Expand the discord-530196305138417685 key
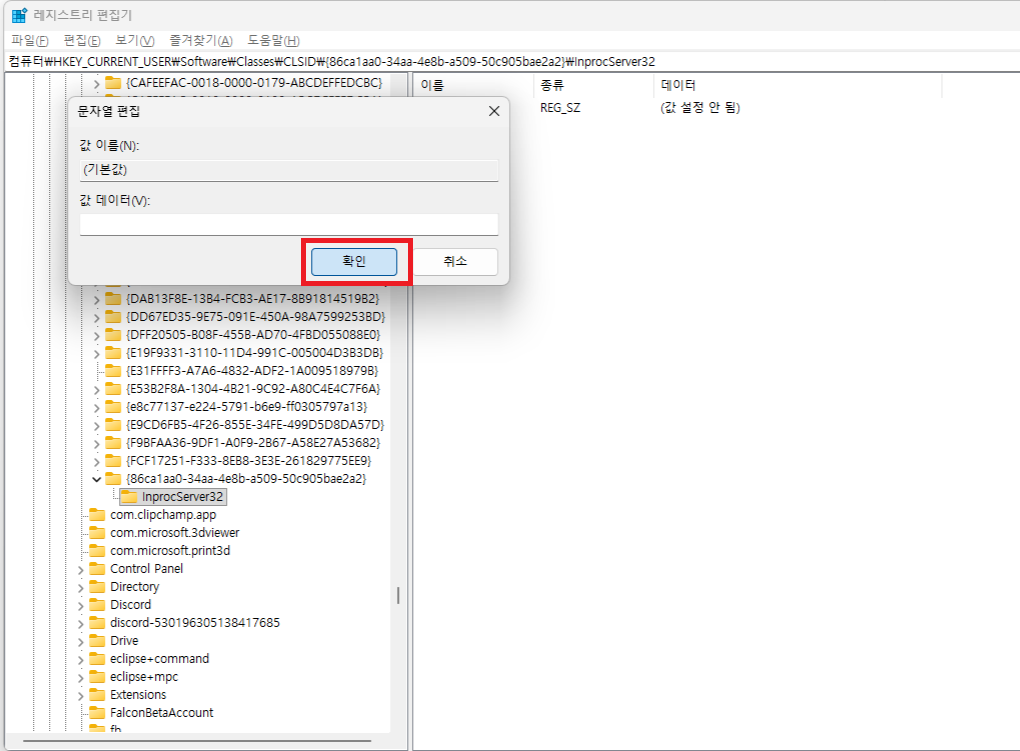Viewport: 1020px width, 751px height. click(81, 623)
